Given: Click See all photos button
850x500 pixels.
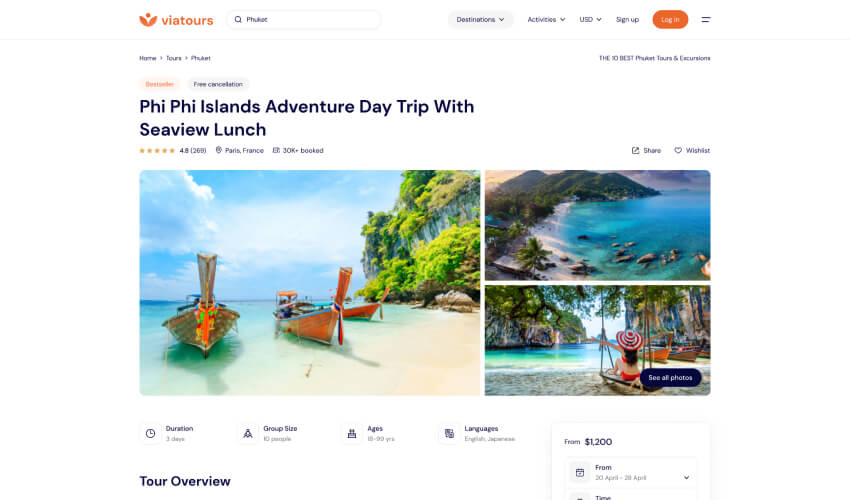Looking at the screenshot, I should coord(670,377).
